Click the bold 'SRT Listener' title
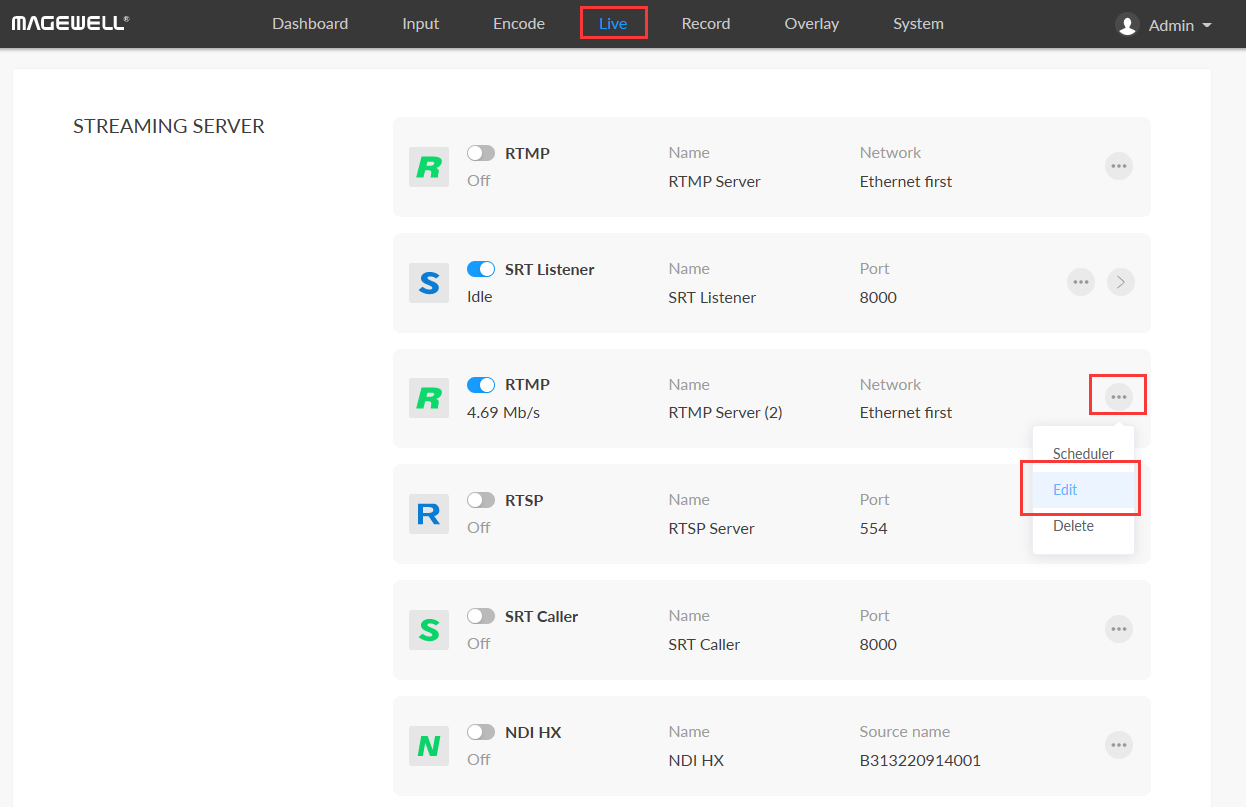The image size is (1246, 807). pyautogui.click(x=550, y=269)
